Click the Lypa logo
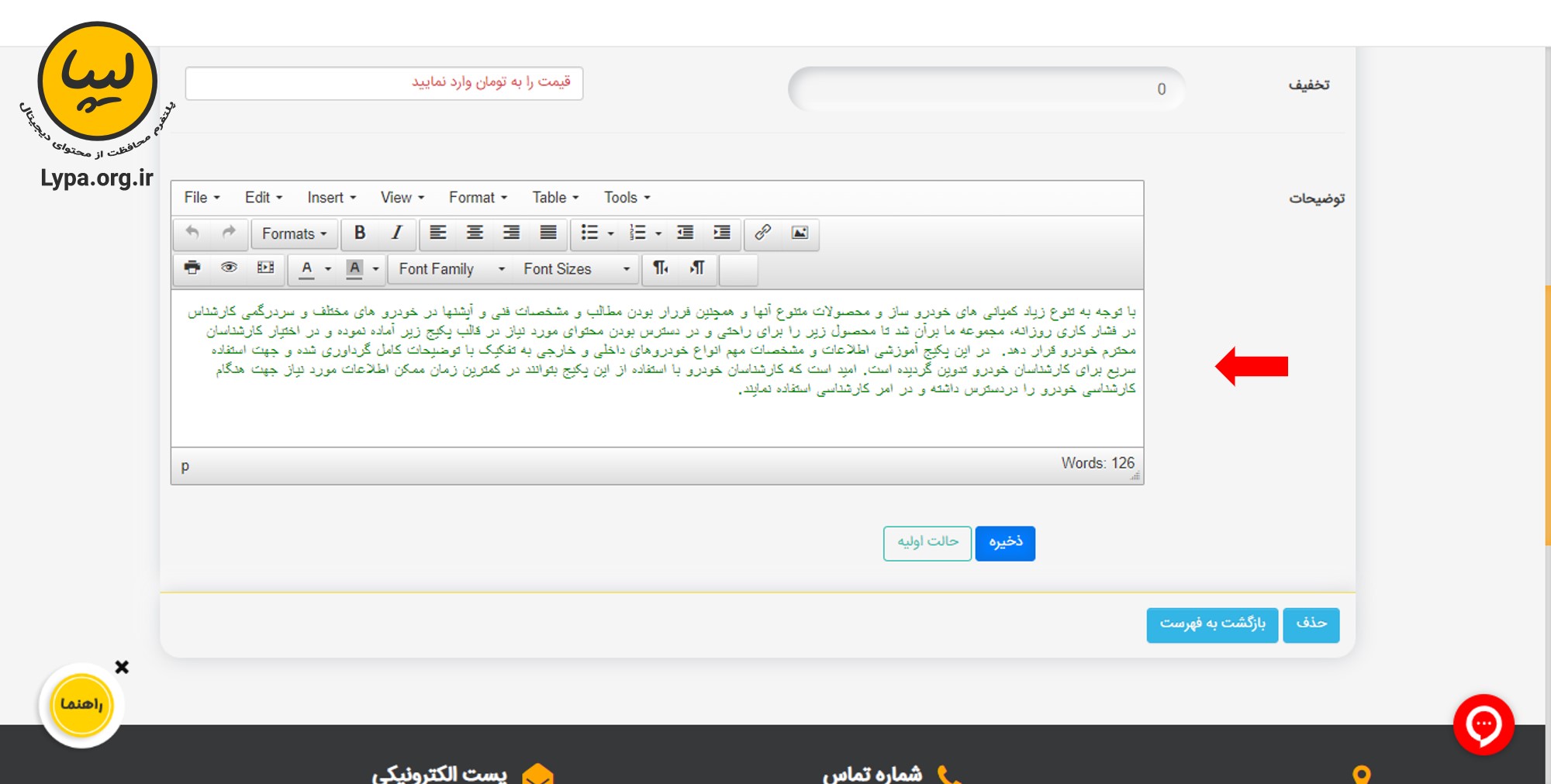The width and height of the screenshot is (1551, 784). [98, 82]
